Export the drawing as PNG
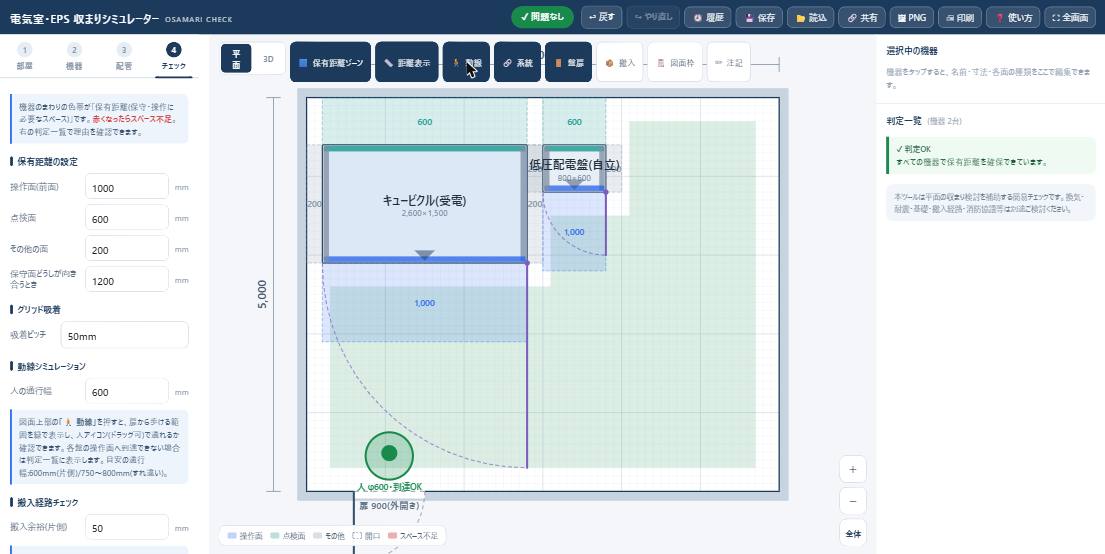The height and width of the screenshot is (554, 1105). pyautogui.click(x=912, y=18)
